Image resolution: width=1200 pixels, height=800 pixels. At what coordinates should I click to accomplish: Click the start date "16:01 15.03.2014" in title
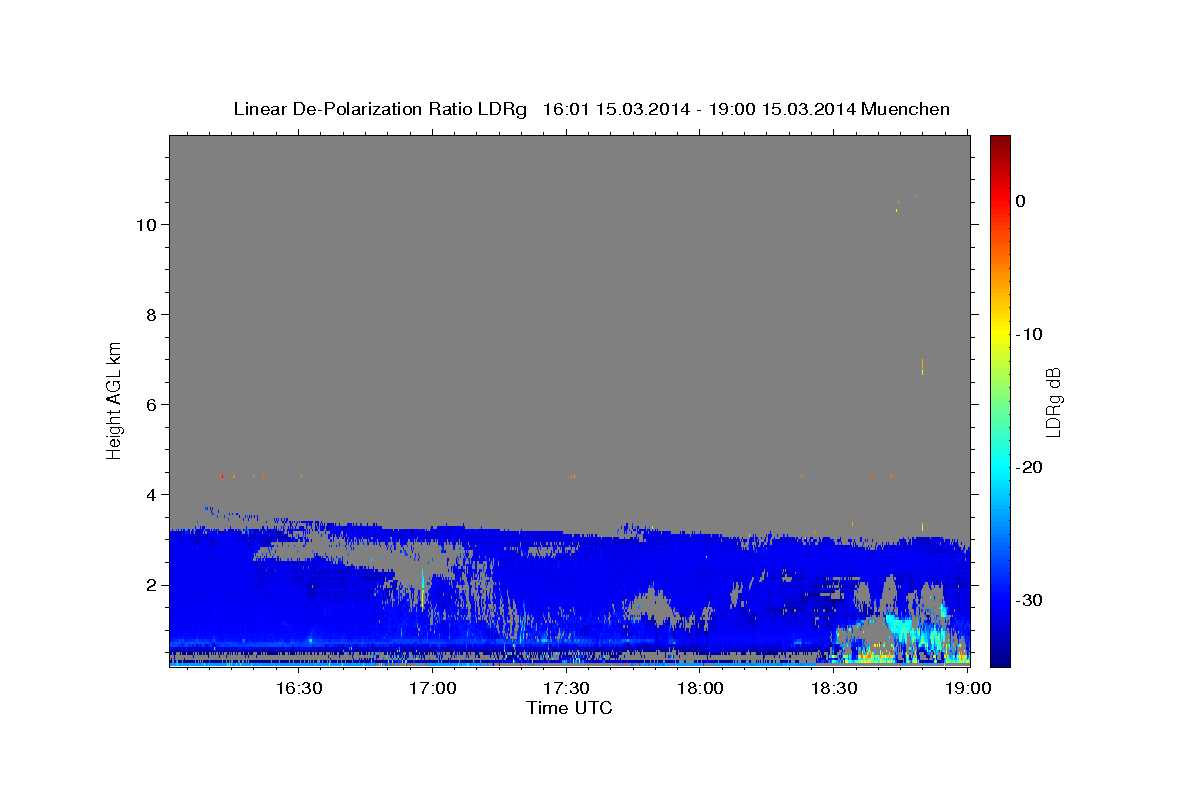tap(616, 109)
